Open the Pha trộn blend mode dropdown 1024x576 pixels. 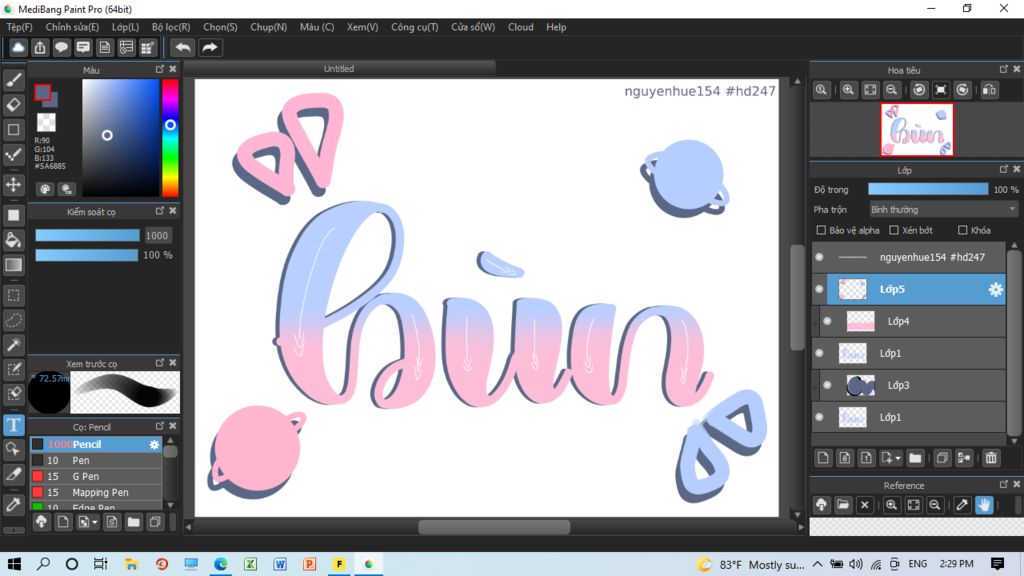pyautogui.click(x=943, y=210)
